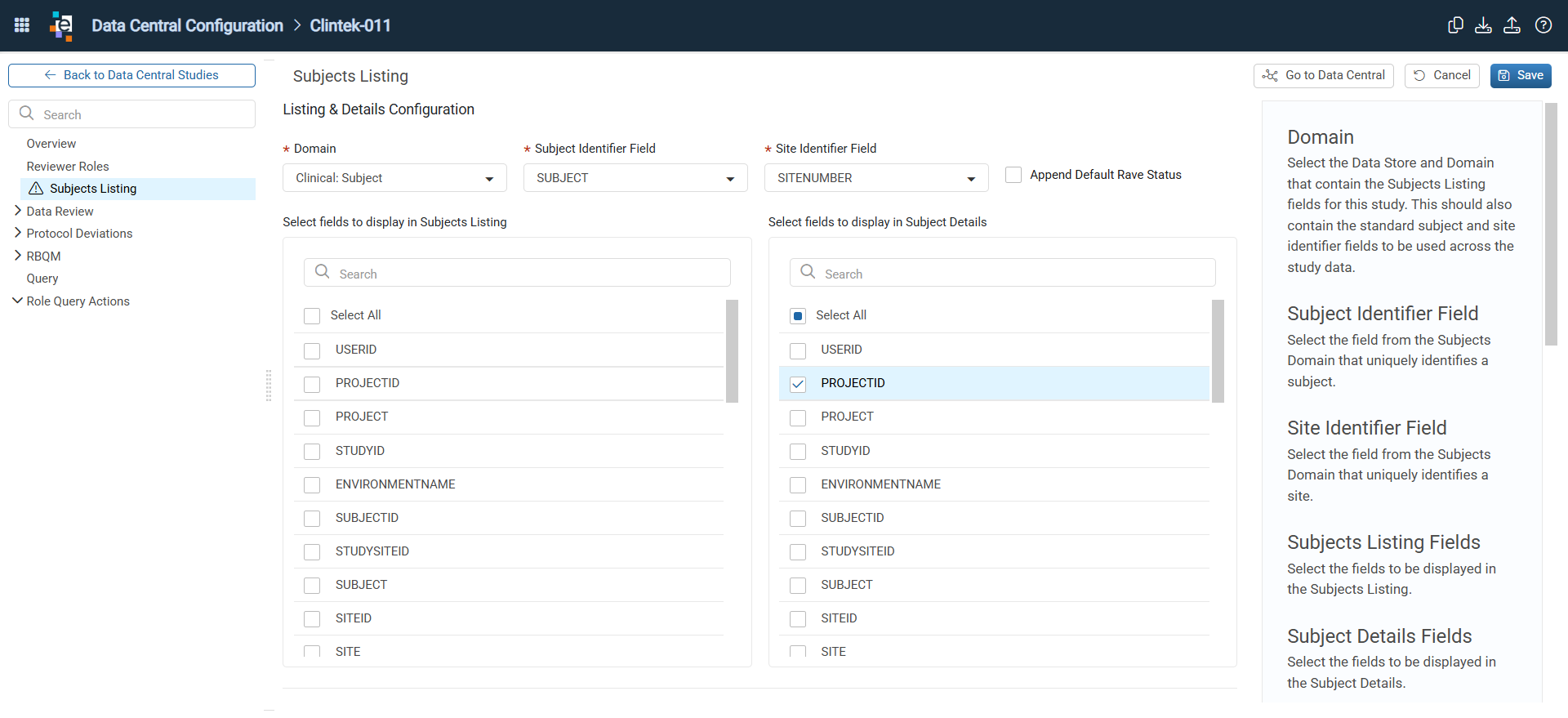Open Overview in sidebar

(51, 144)
